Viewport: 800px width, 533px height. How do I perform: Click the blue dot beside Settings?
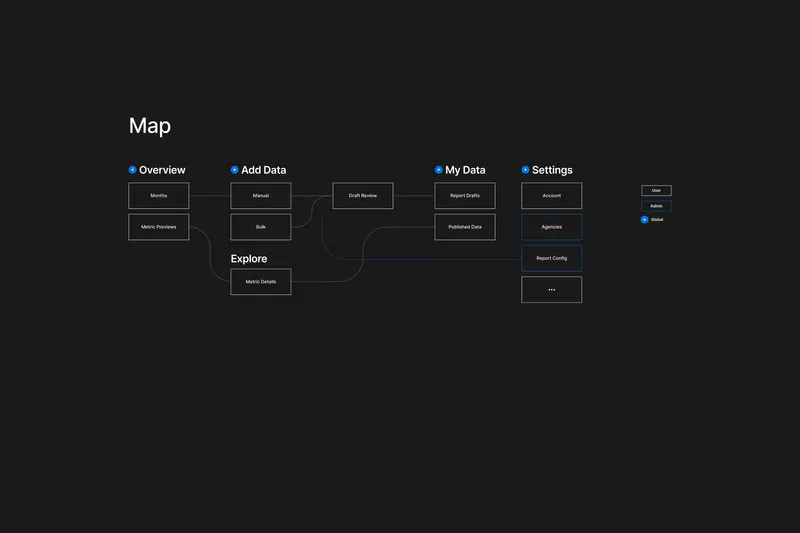coord(525,170)
